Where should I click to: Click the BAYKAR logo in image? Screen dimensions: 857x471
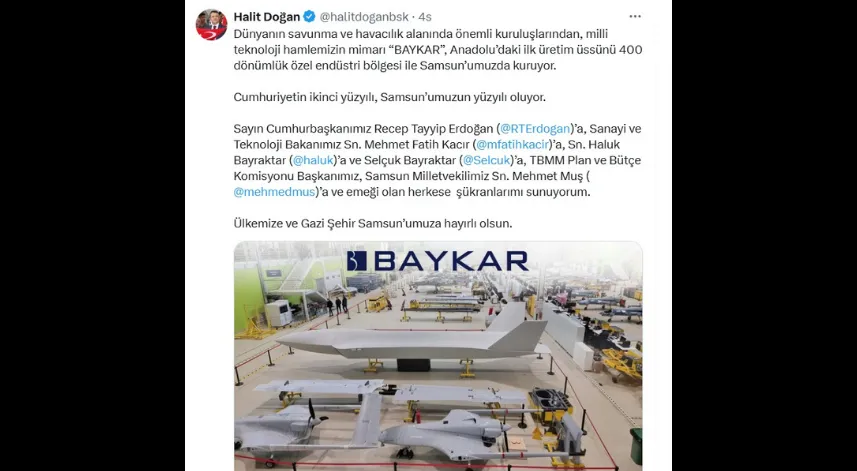[x=438, y=261]
